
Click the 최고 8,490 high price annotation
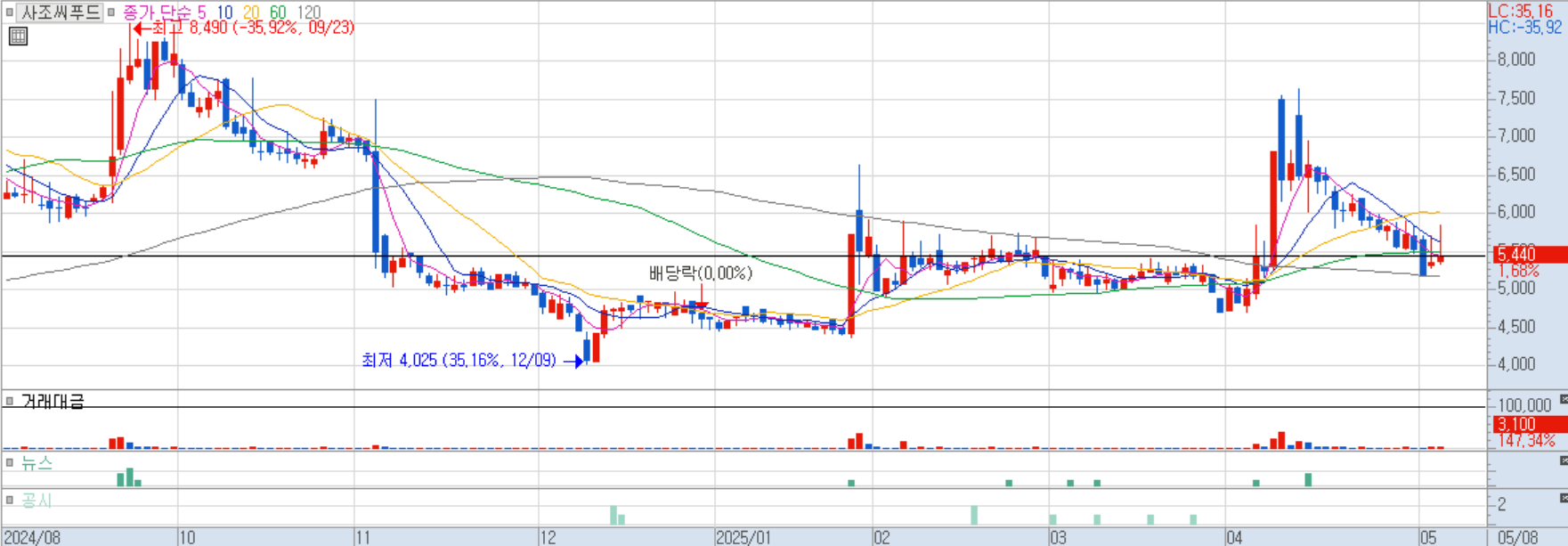(x=244, y=29)
